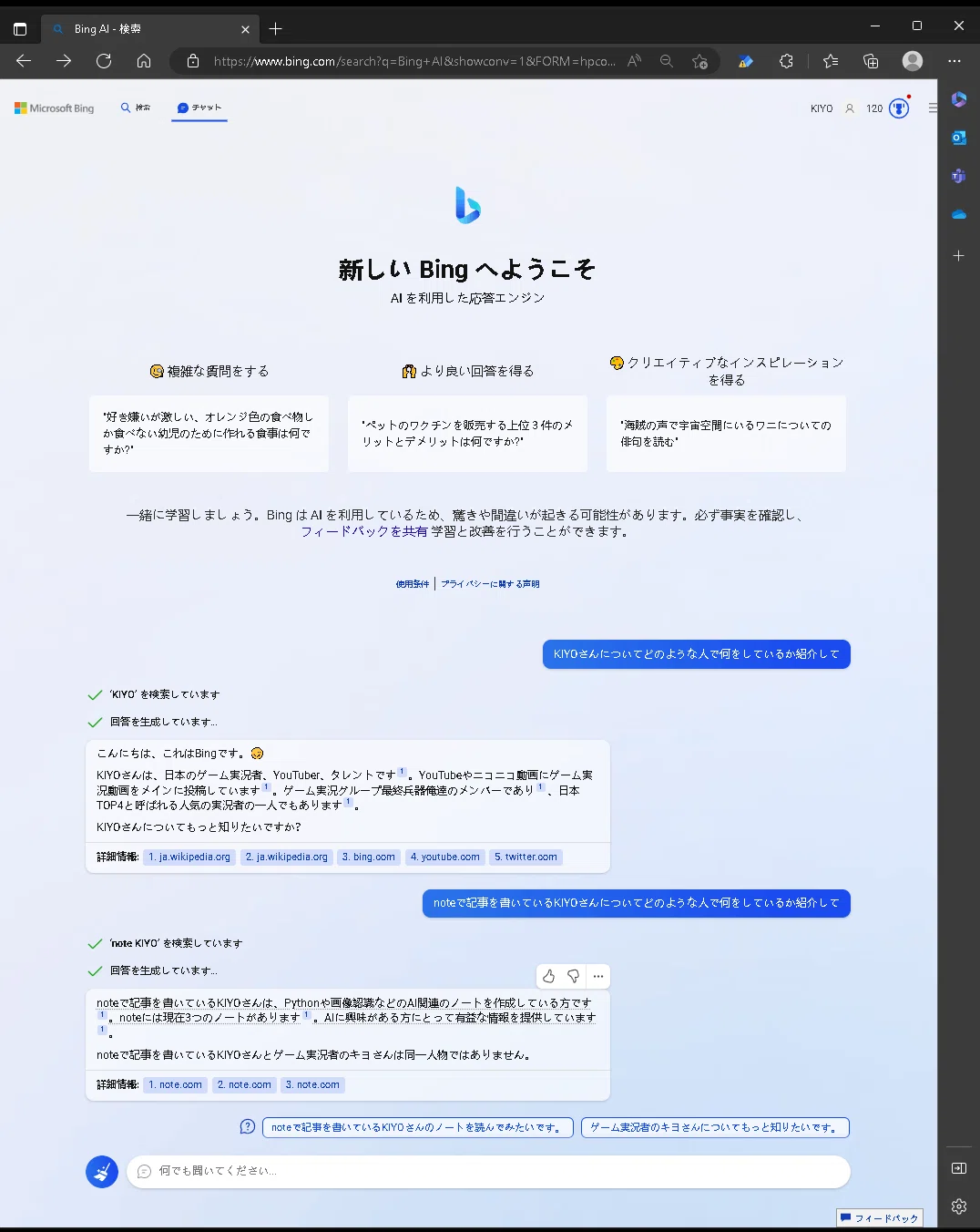980x1232 pixels.
Task: Open first ja.wikipedia.org source link
Action: [189, 857]
